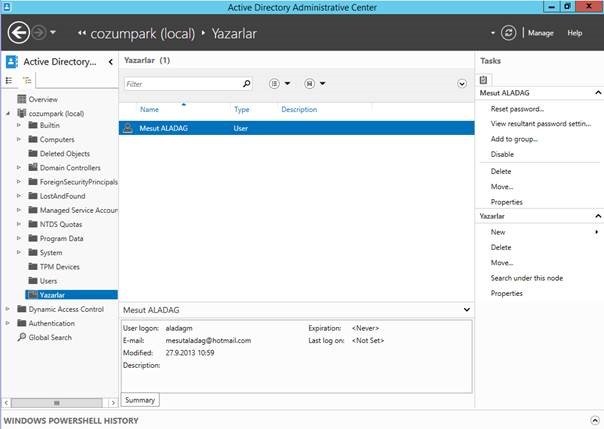Select the Computers folder
The height and width of the screenshot is (429, 604).
coord(57,139)
